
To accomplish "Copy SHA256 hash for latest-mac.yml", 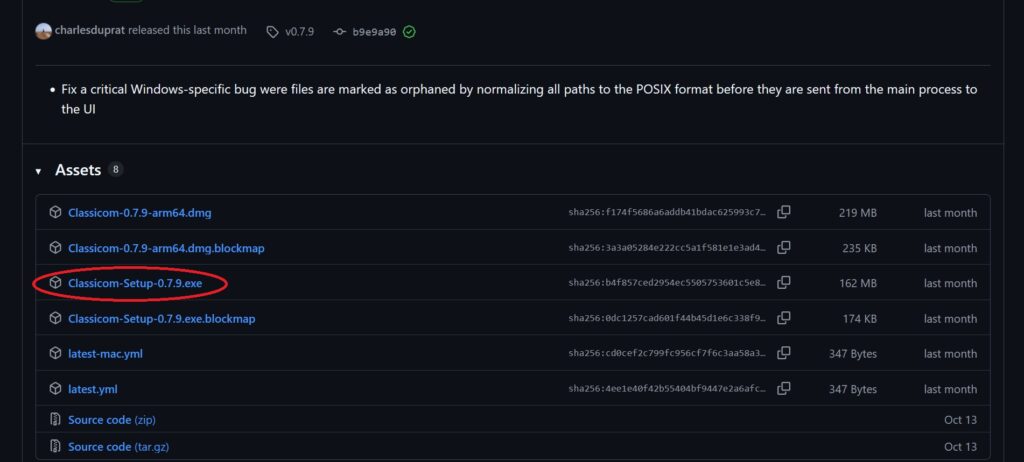I will coord(784,353).
